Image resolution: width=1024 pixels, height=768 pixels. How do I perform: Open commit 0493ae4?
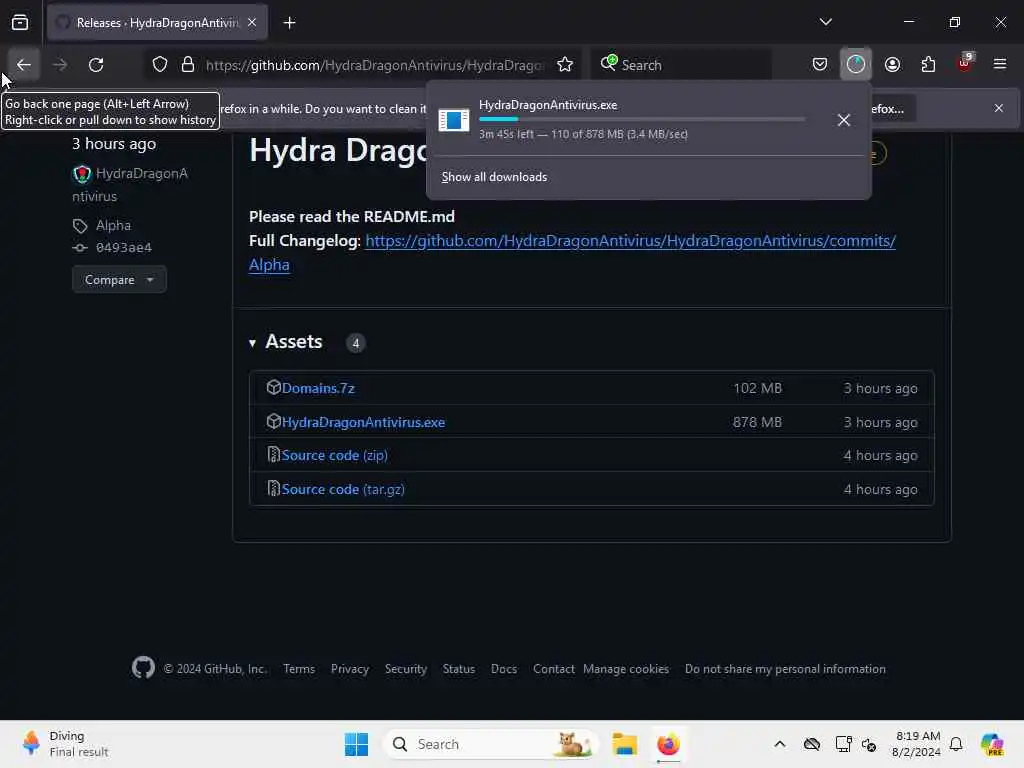click(123, 248)
